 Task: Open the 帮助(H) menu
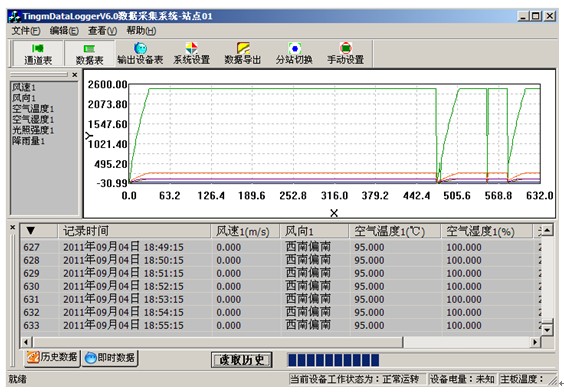141,31
